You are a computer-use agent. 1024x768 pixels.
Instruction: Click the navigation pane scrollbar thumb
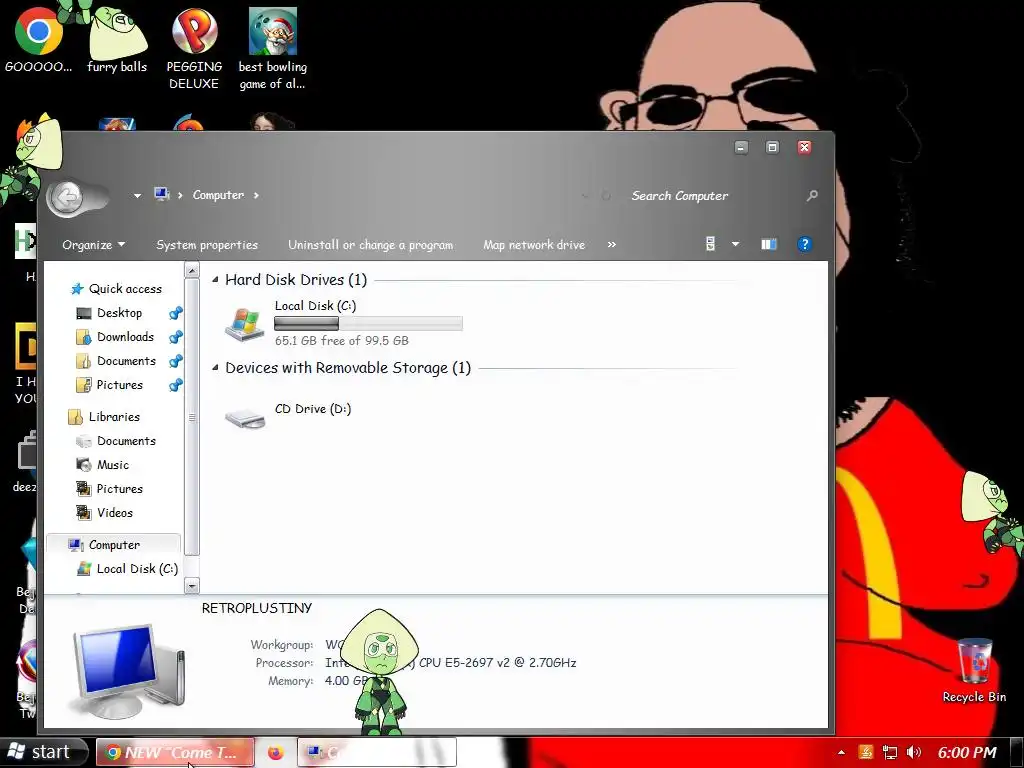point(192,417)
